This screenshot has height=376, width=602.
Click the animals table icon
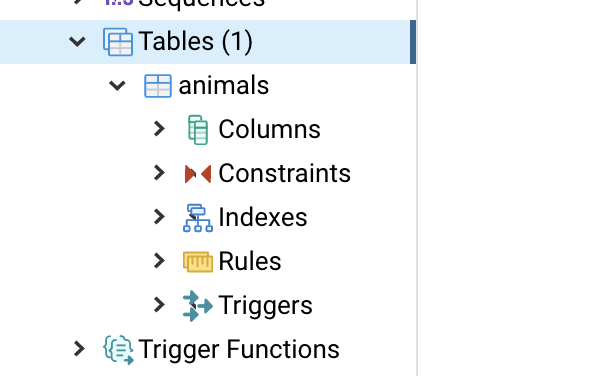pos(158,86)
